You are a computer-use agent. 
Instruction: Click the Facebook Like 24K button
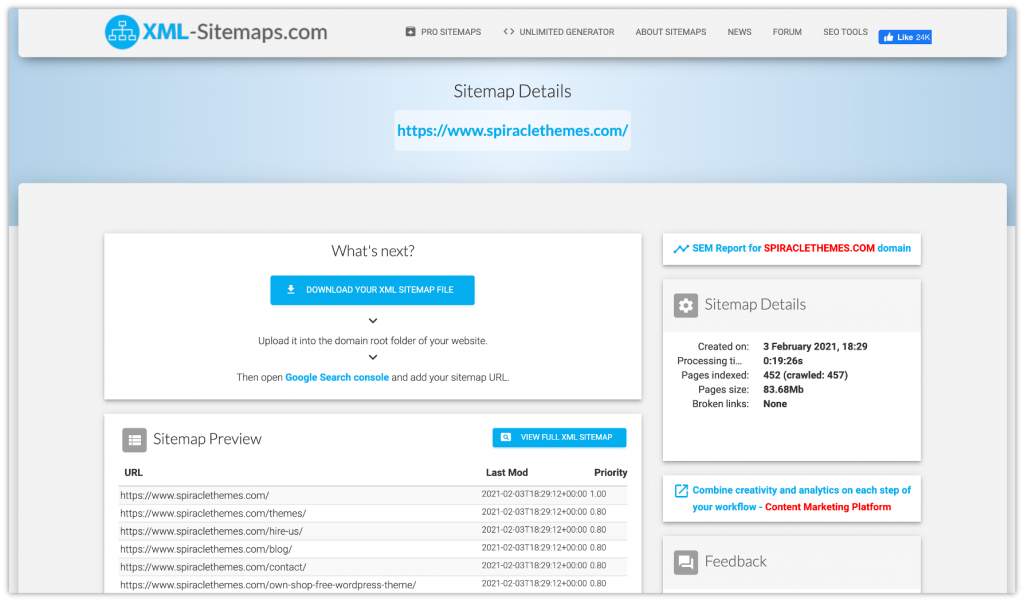(x=904, y=36)
